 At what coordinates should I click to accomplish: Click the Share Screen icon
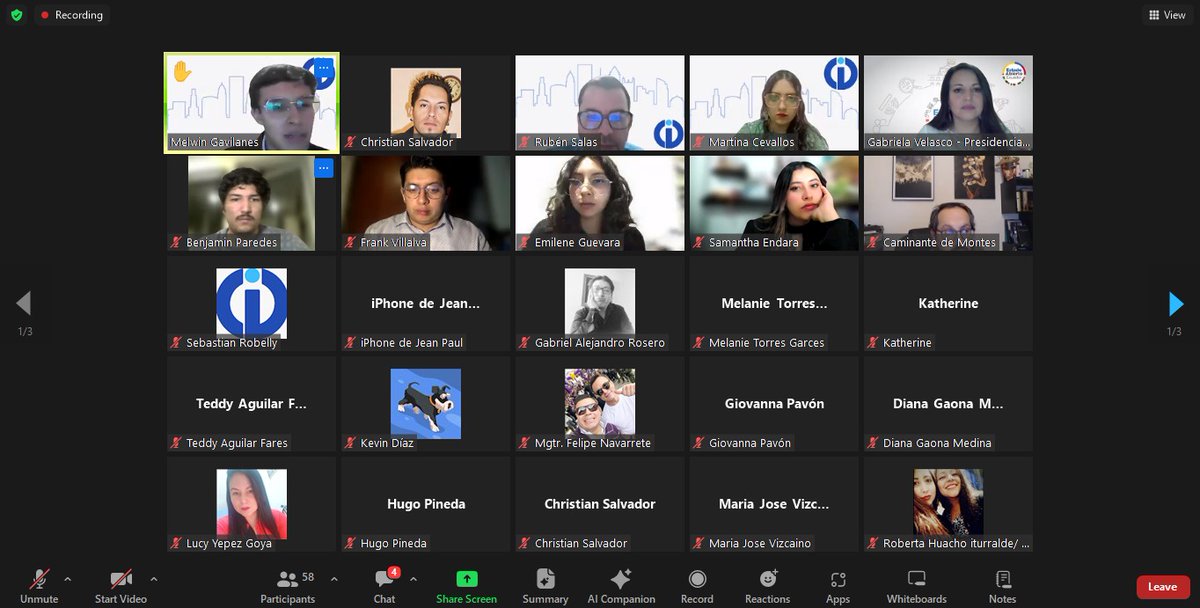click(467, 578)
